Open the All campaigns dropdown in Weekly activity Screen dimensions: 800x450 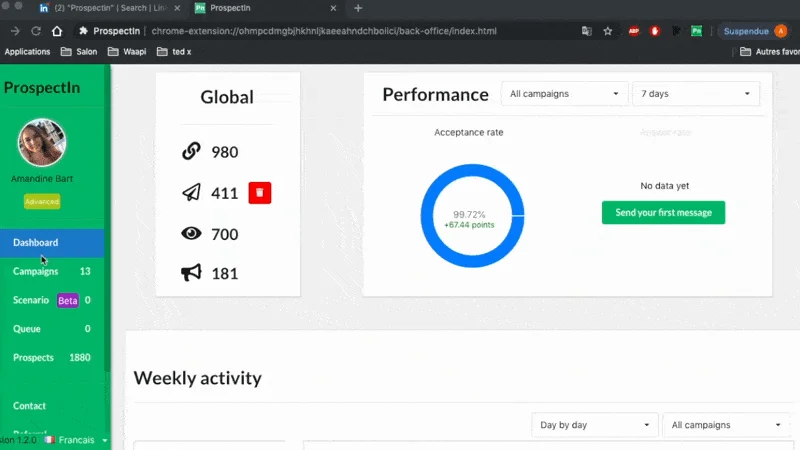726,425
